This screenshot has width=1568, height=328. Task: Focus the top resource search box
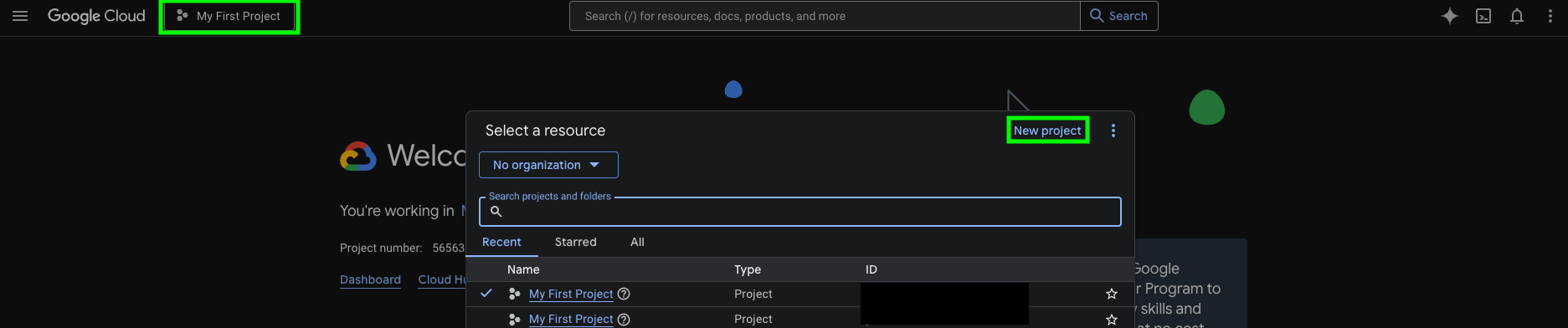(x=825, y=16)
